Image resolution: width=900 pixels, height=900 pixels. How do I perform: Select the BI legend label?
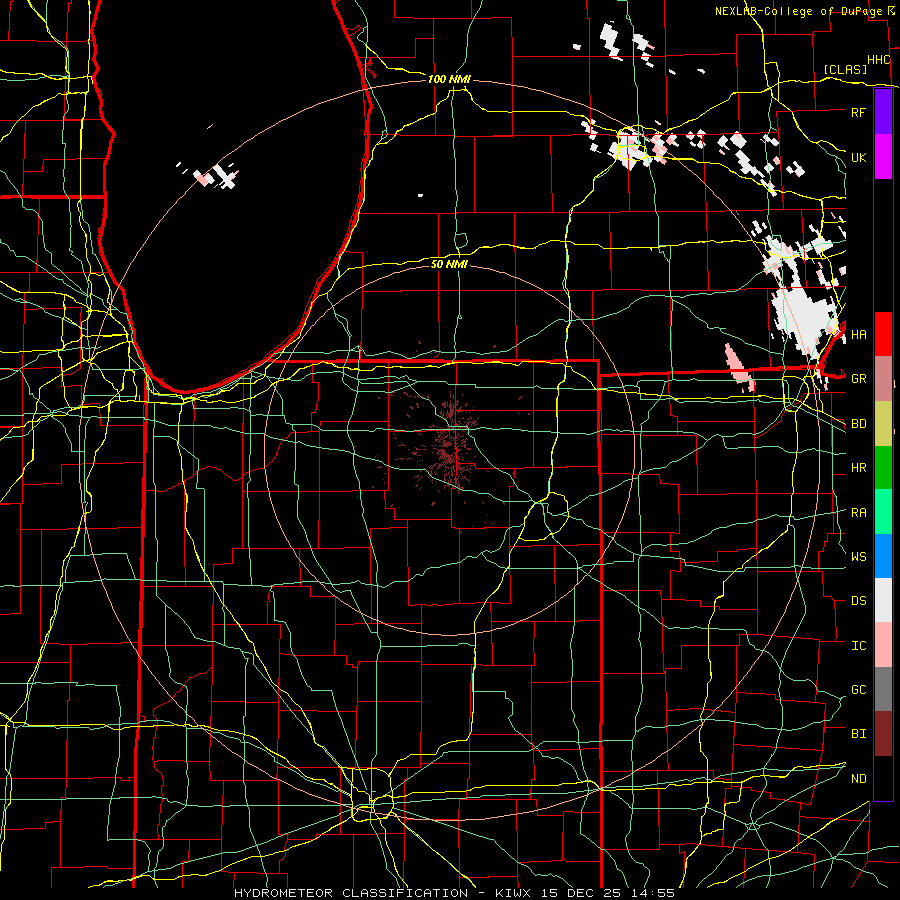tap(858, 734)
